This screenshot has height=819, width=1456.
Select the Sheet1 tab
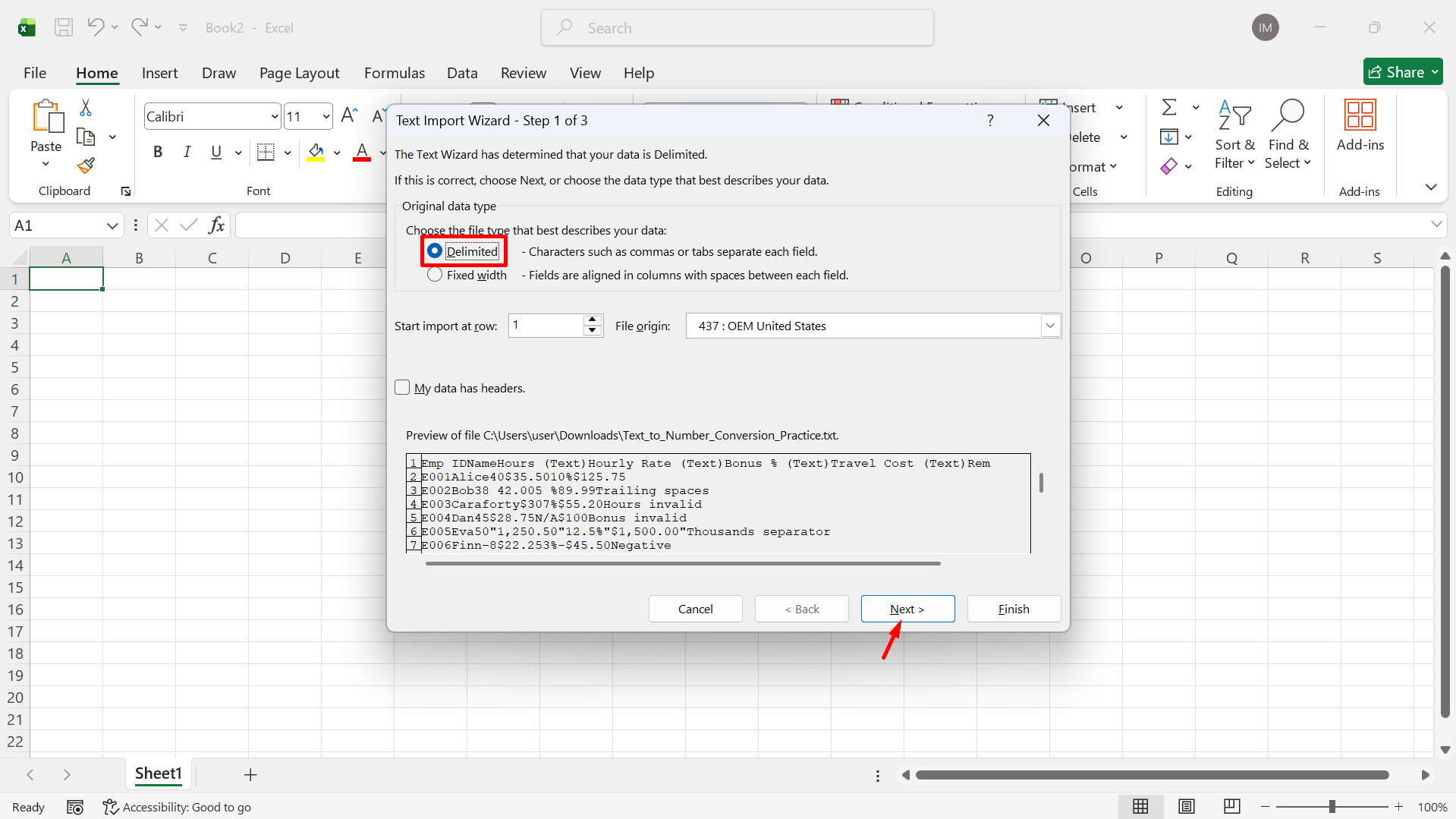[x=159, y=773]
